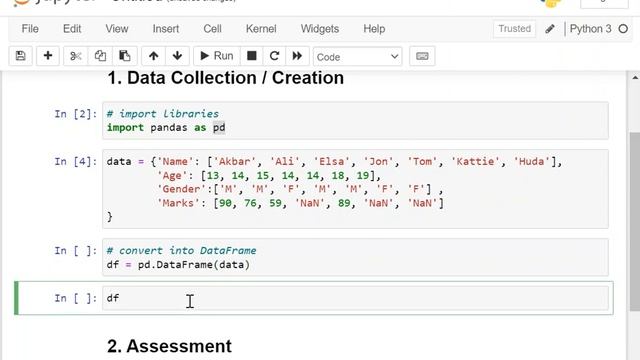Interrupt the kernel with stop icon
The width and height of the screenshot is (640, 360).
tap(252, 56)
